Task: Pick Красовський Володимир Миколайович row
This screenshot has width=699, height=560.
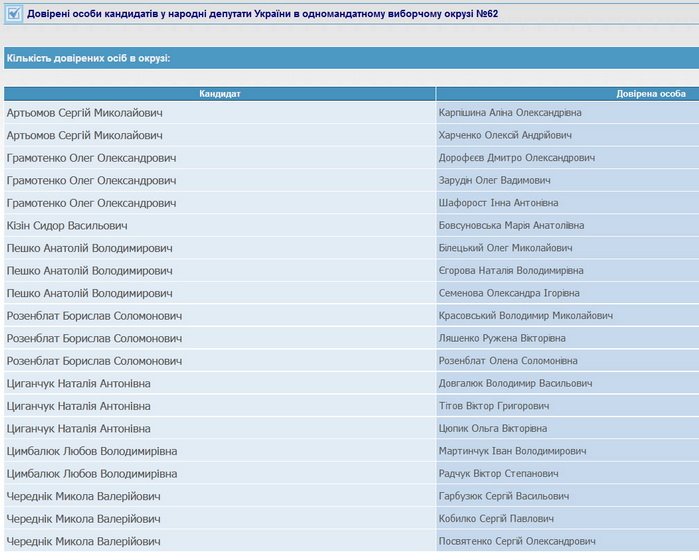Action: tap(526, 315)
